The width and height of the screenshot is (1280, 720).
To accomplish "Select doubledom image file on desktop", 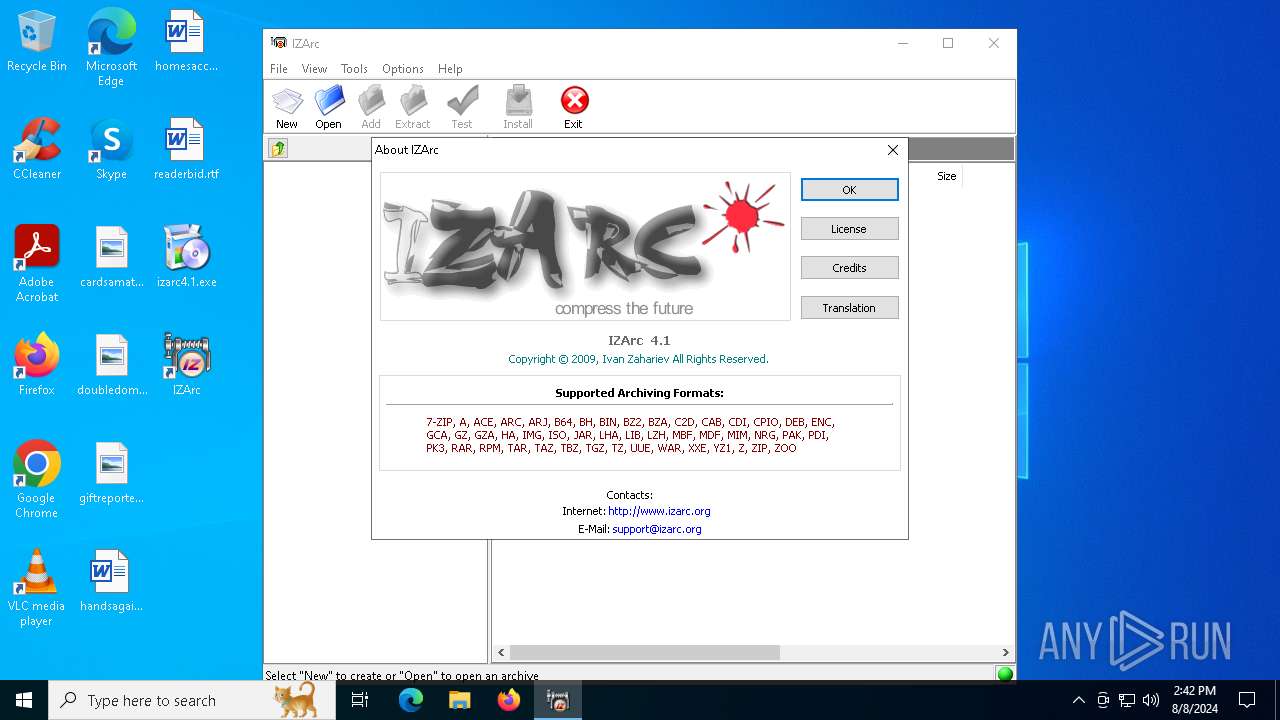I will [111, 366].
